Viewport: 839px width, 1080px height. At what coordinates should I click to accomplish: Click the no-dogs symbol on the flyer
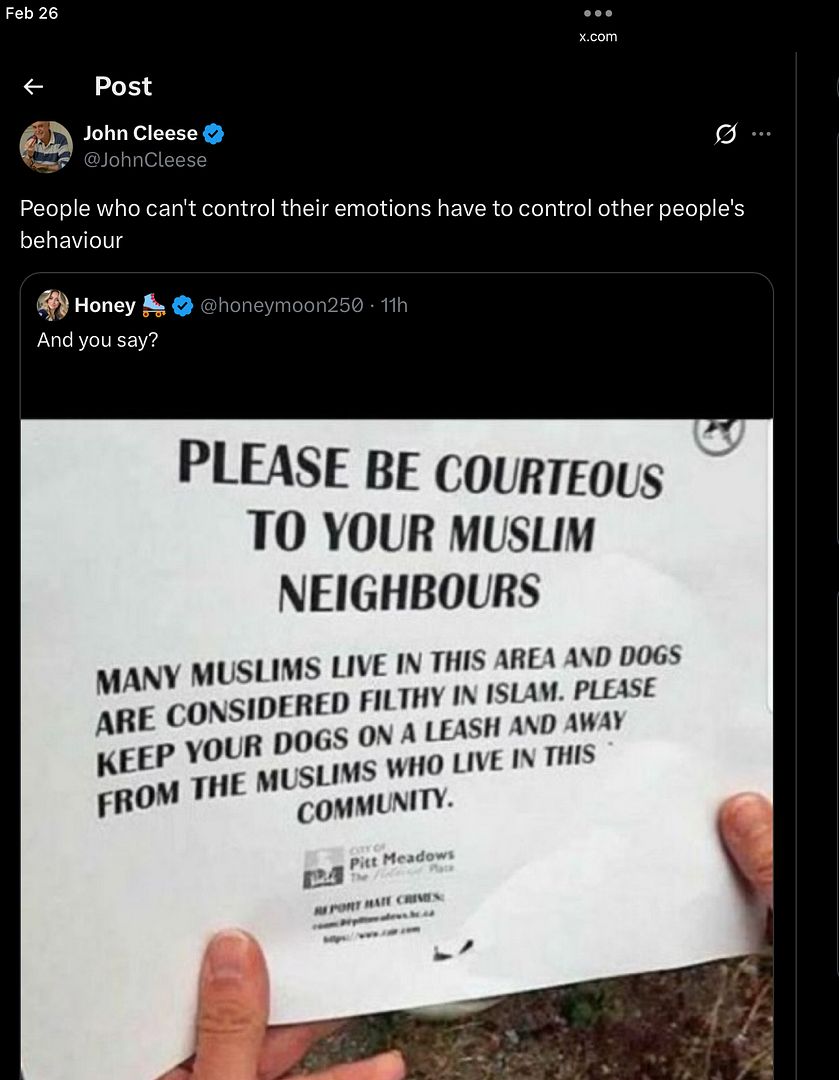[719, 434]
